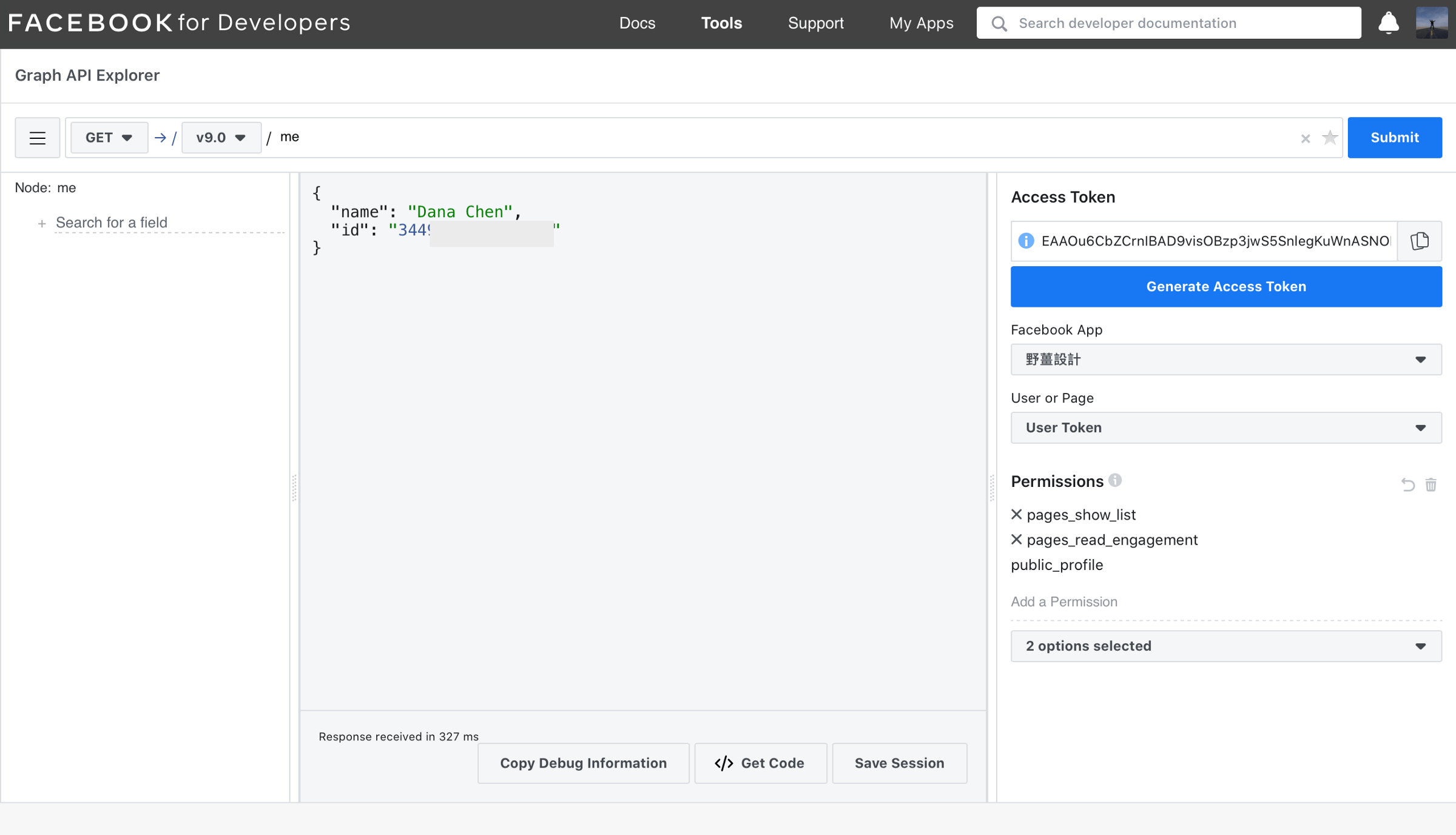The image size is (1456, 835).
Task: Open the notifications bell
Action: click(x=1388, y=23)
